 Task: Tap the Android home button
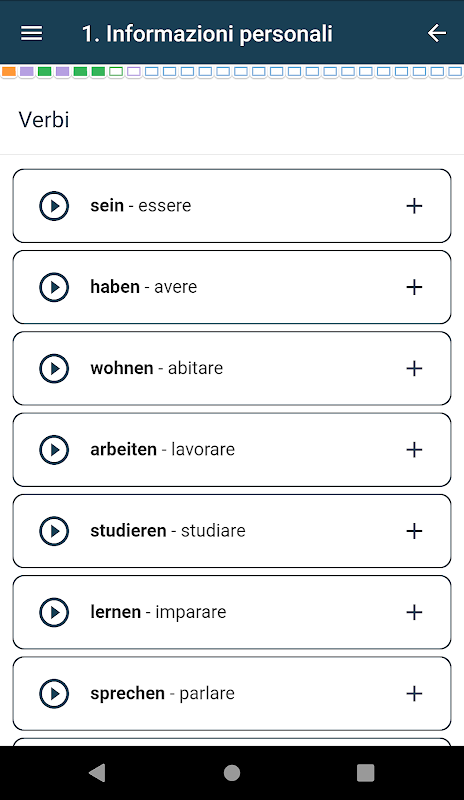(232, 773)
